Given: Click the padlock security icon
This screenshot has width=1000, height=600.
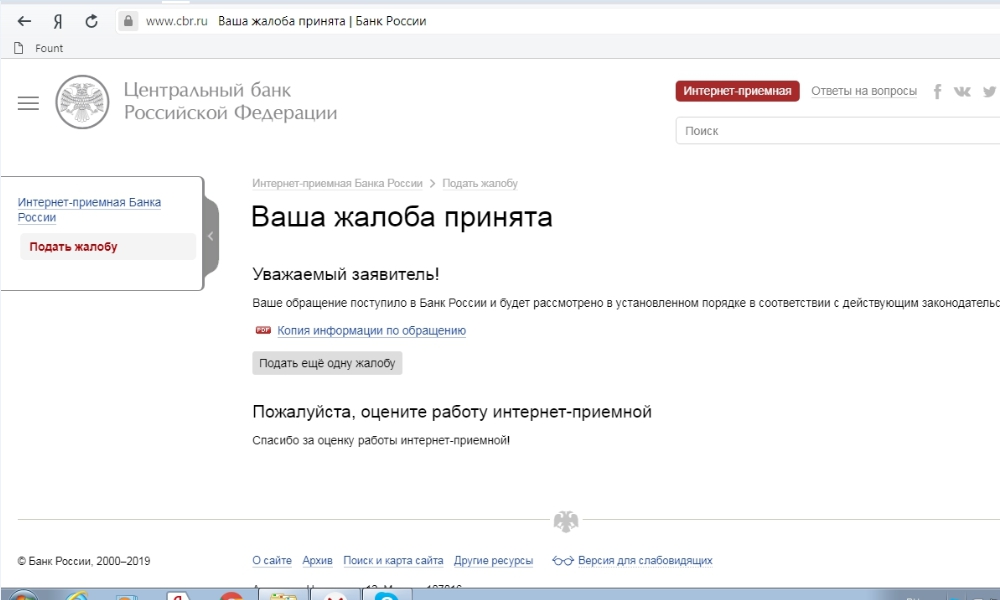Looking at the screenshot, I should point(128,21).
